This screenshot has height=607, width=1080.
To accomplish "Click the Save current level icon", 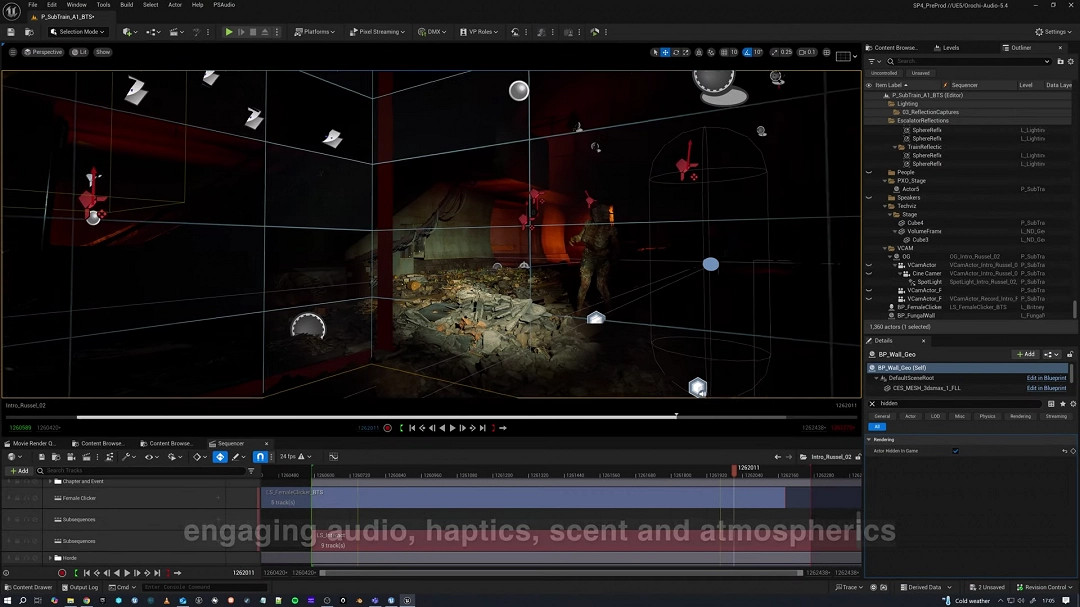I will click(x=11, y=32).
